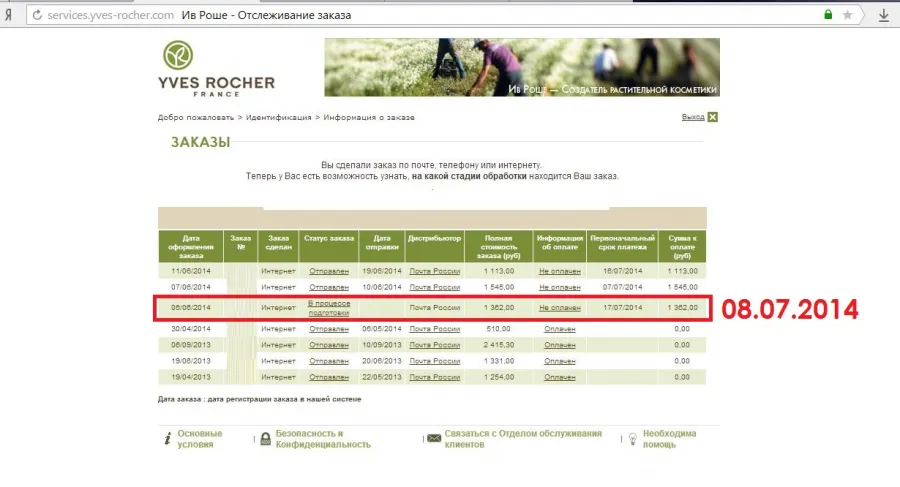Viewport: 900px width, 487px height.
Task: Click the 2 415,30 total cost cell
Action: [x=499, y=345]
